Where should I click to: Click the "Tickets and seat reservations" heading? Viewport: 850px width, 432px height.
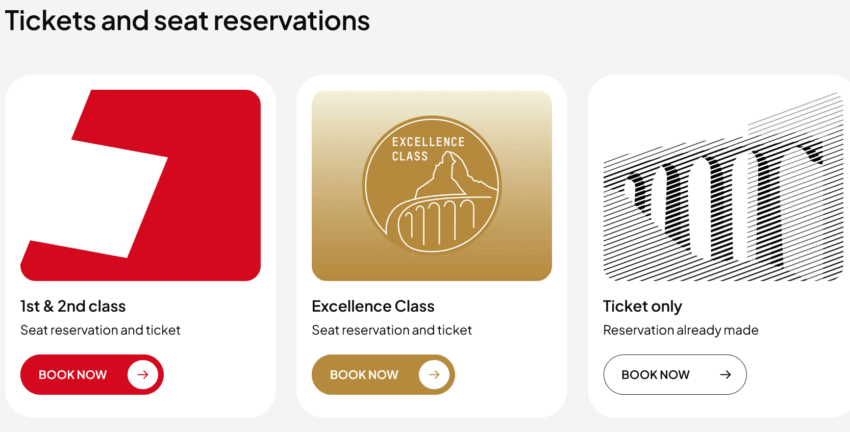188,20
